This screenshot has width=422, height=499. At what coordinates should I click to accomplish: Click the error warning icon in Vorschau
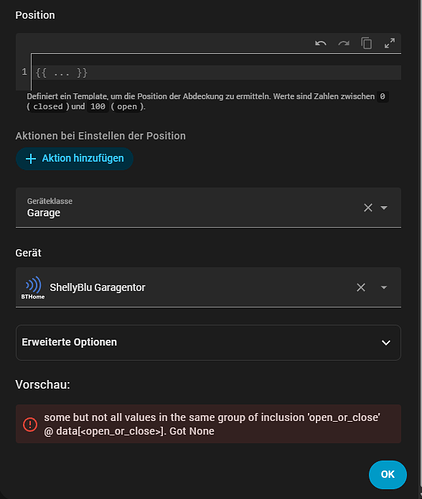30,424
